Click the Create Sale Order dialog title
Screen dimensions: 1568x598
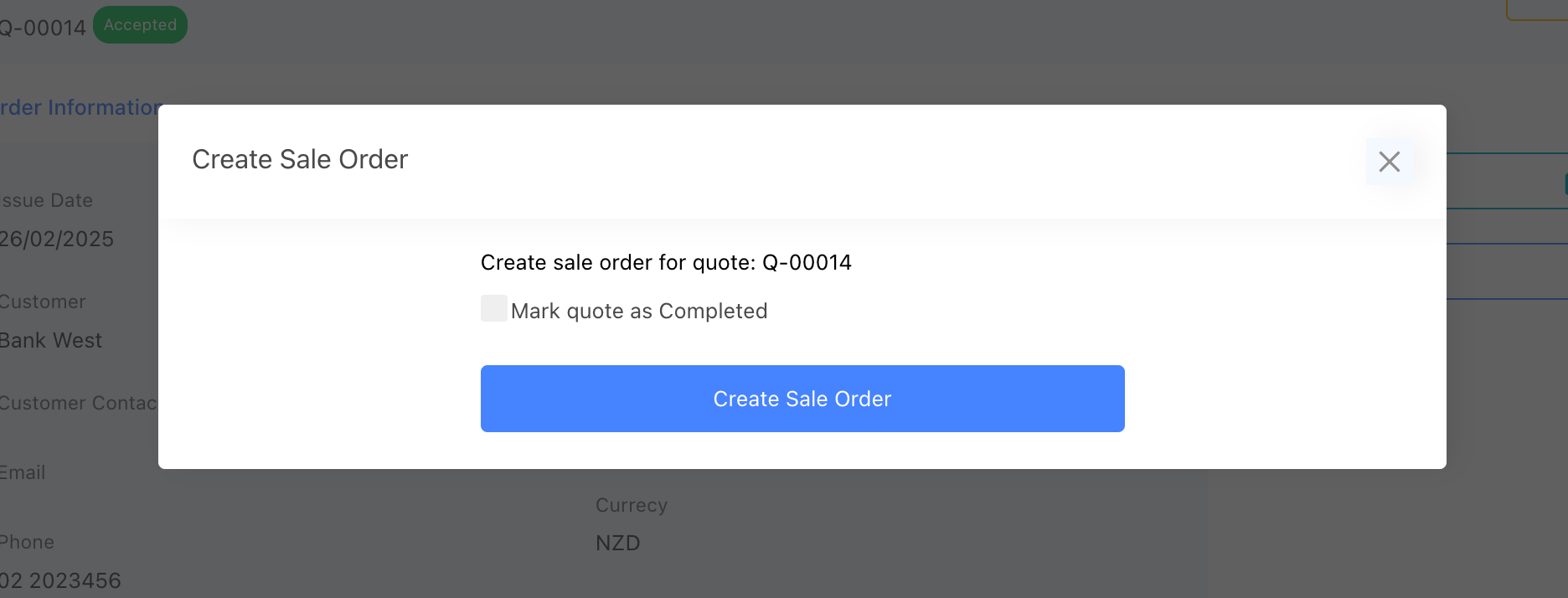pyautogui.click(x=300, y=159)
